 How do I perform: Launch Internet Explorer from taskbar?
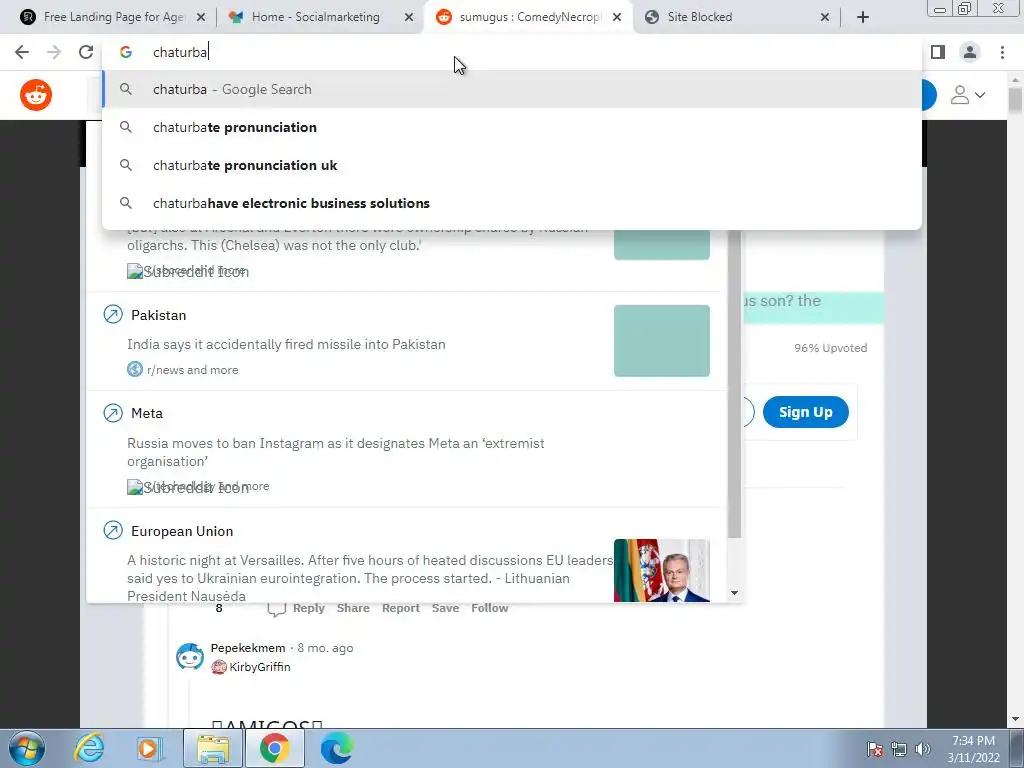coord(89,748)
